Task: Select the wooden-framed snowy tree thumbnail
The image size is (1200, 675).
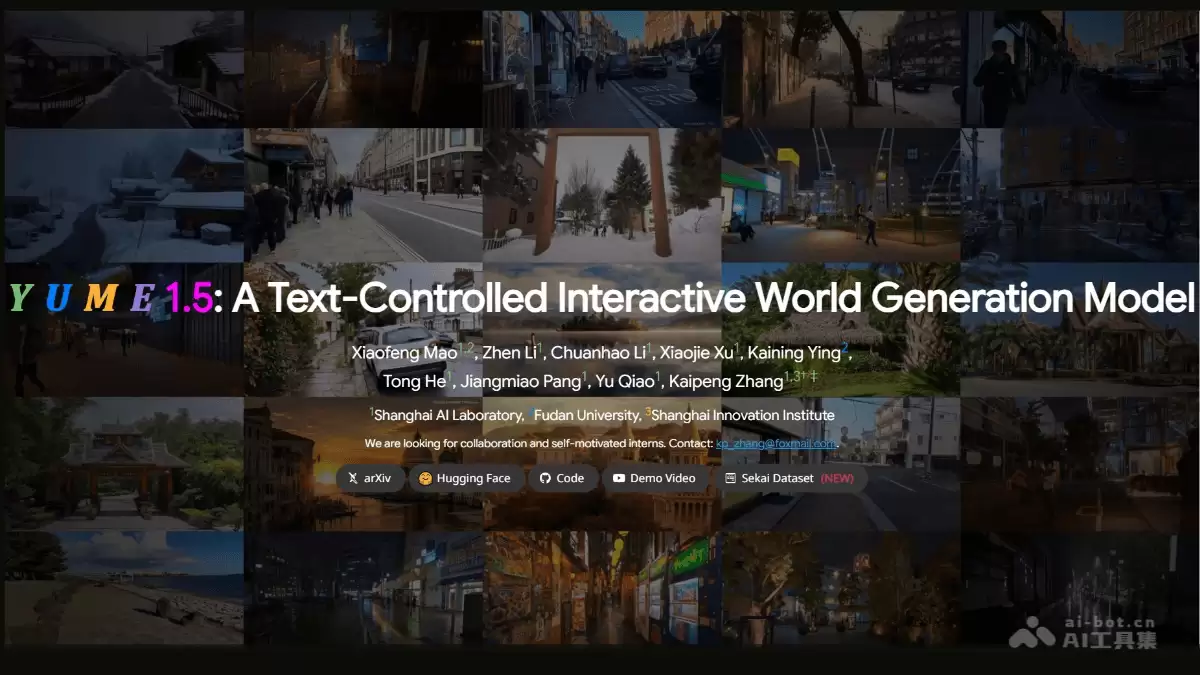Action: 602,190
